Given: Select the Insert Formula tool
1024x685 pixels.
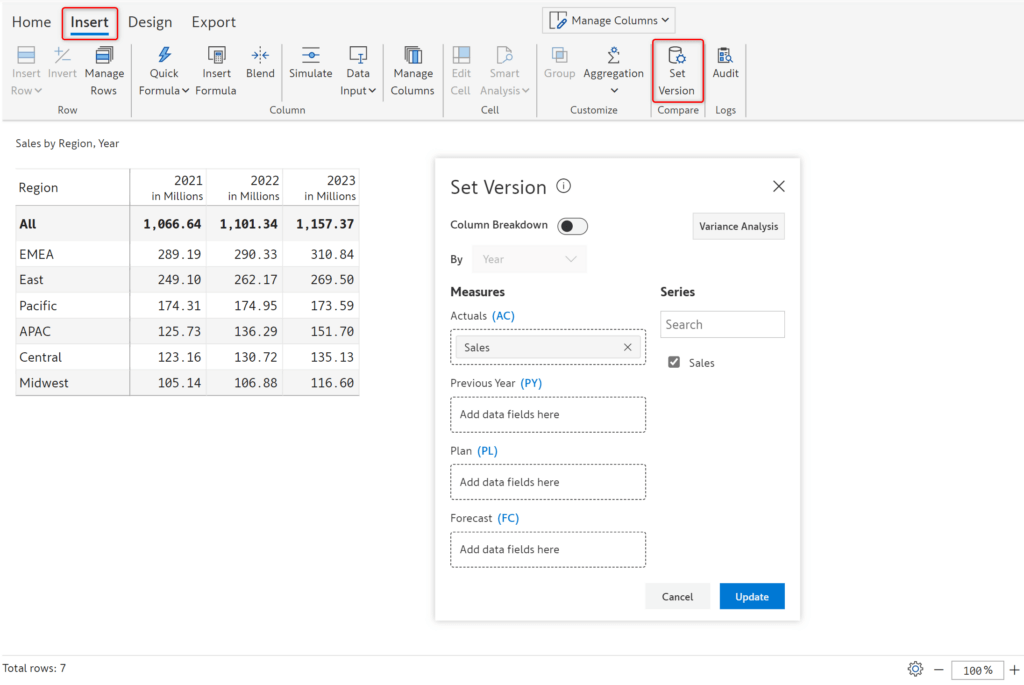Looking at the screenshot, I should pyautogui.click(x=216, y=68).
